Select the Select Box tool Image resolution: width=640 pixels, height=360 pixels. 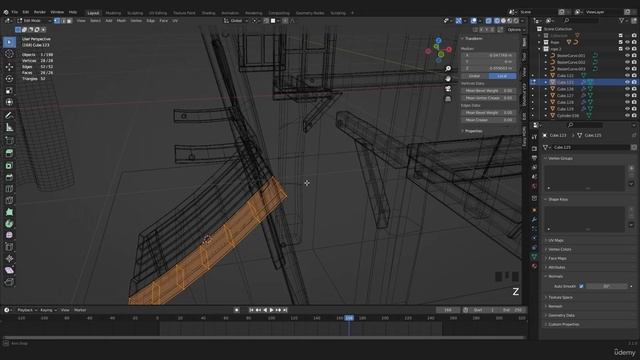[9, 42]
